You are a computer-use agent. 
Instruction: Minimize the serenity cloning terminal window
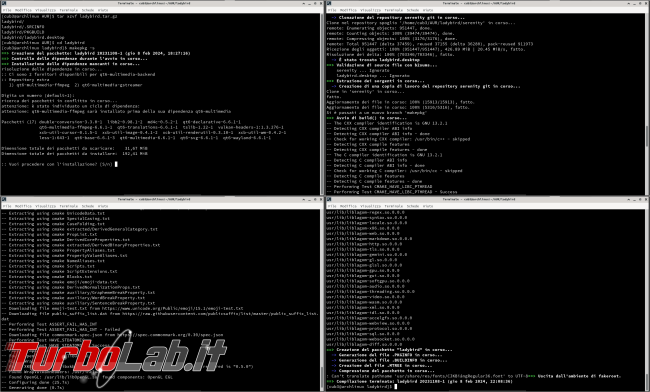click(634, 3)
